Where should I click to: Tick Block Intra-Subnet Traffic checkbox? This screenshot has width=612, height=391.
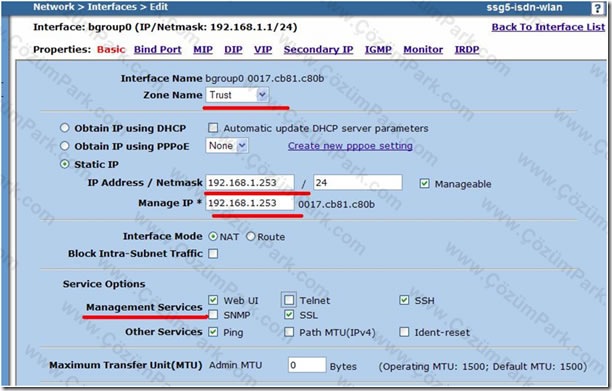coord(213,254)
